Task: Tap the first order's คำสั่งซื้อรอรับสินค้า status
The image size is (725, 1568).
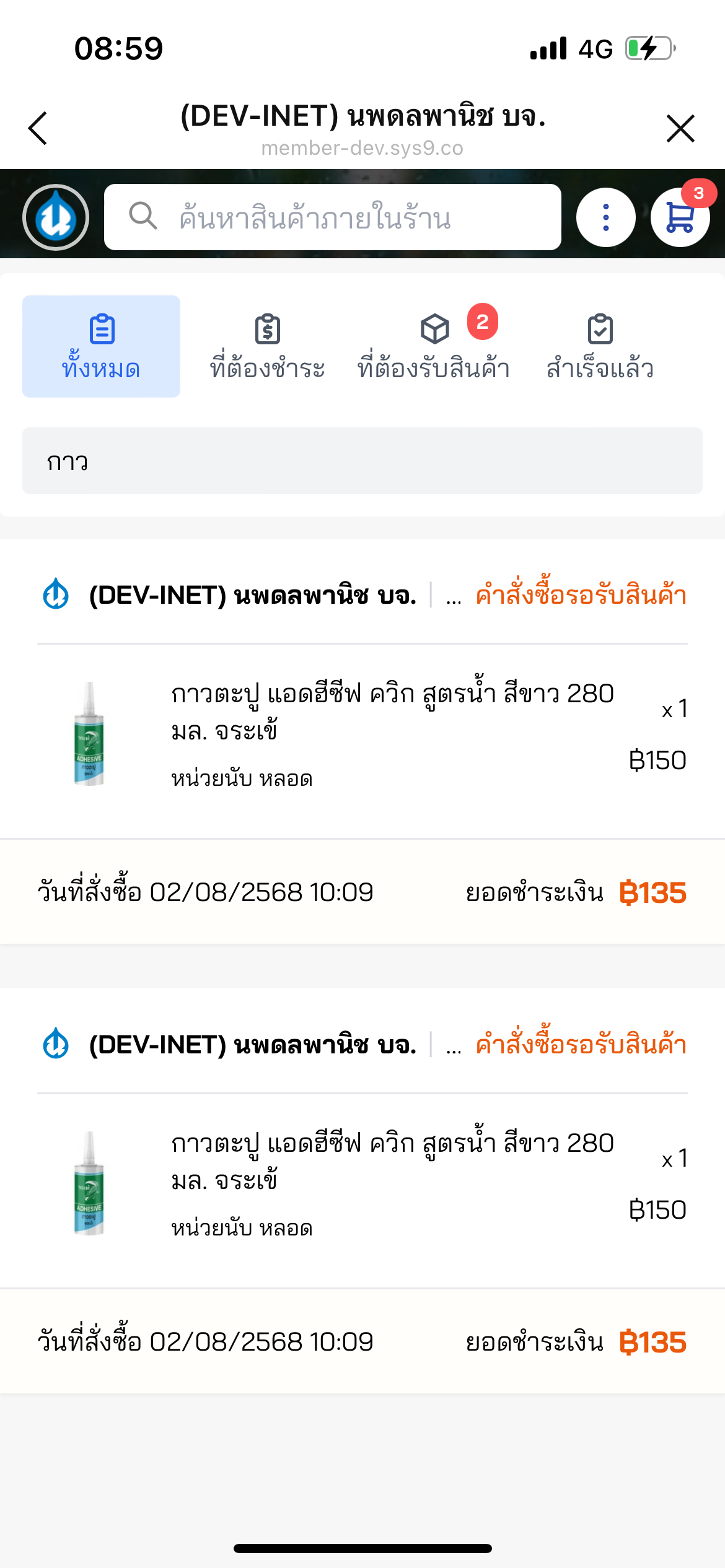Action: (581, 595)
